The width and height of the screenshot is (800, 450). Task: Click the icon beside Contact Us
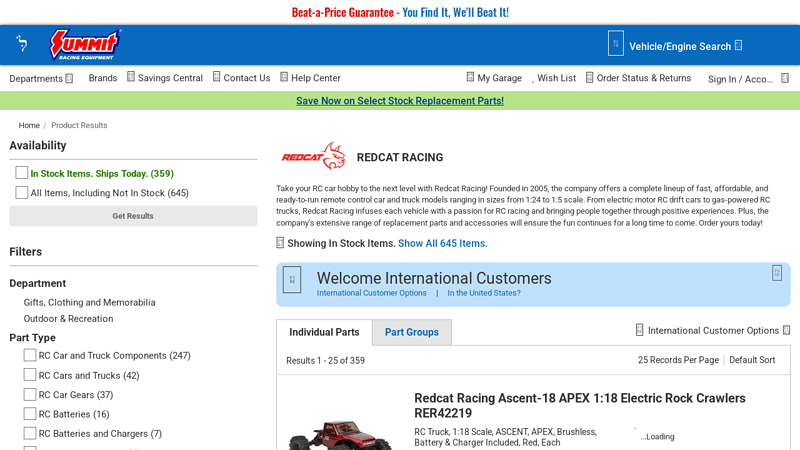tap(217, 77)
